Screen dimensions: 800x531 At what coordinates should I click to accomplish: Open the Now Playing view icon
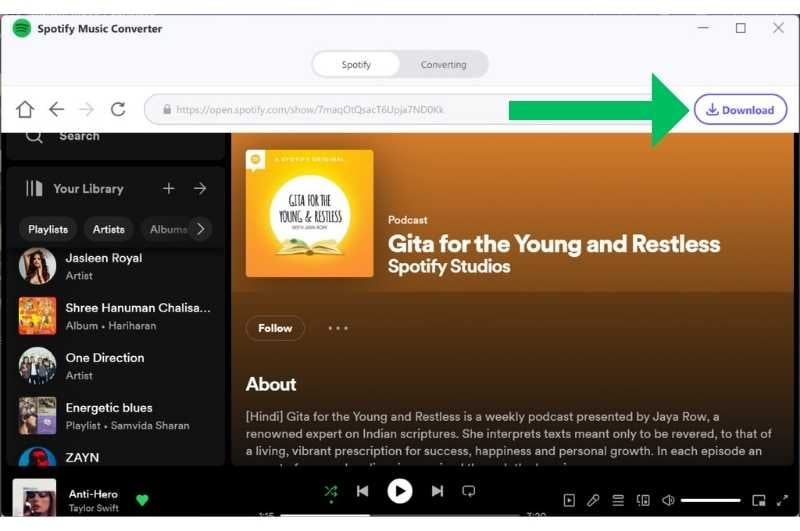tap(569, 500)
